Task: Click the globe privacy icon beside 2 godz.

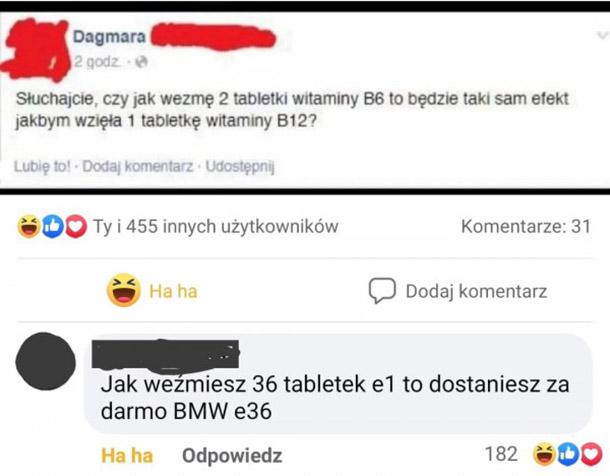Action: click(x=142, y=62)
